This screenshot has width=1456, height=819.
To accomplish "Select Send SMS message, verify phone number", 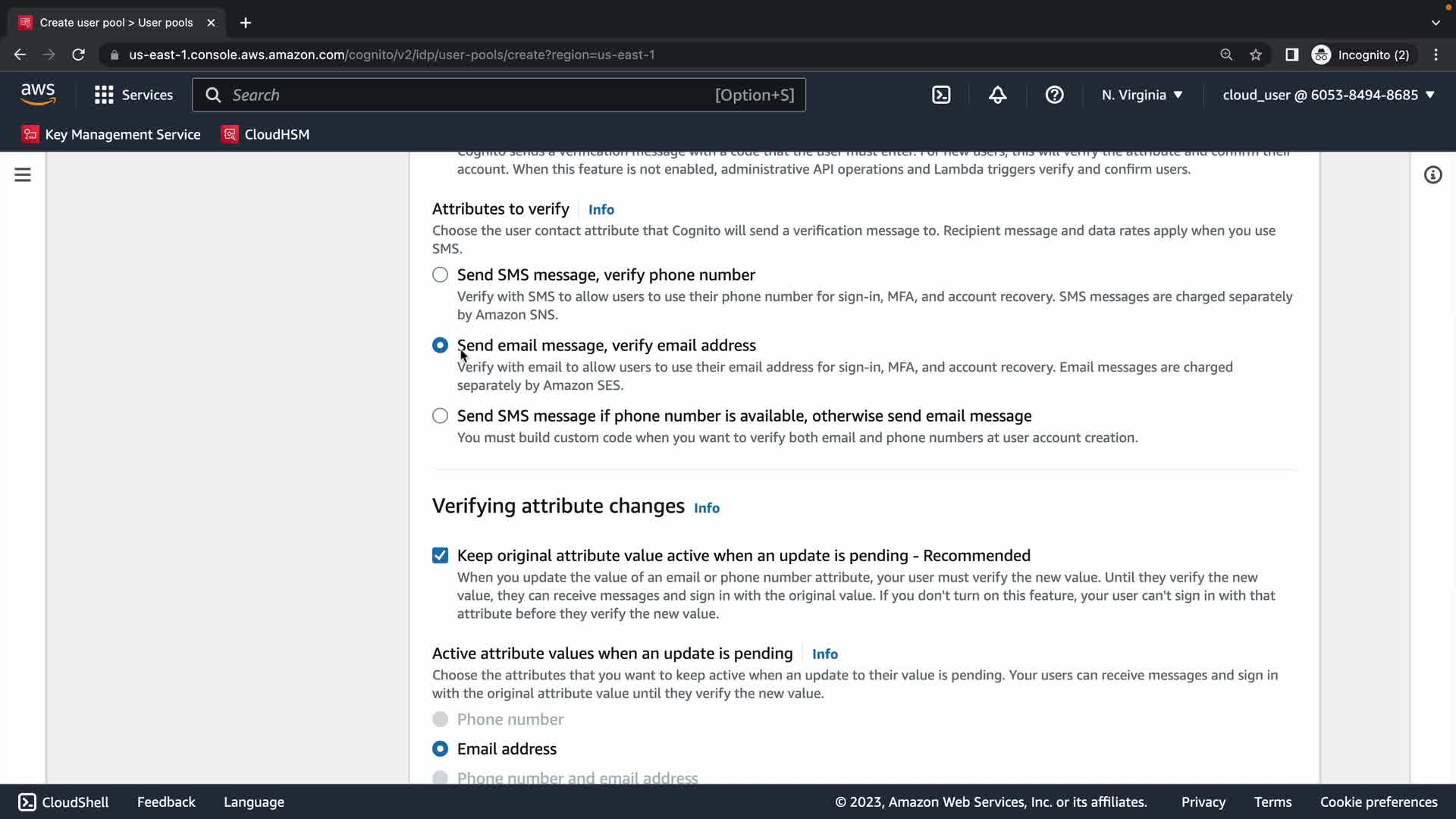I will 440,275.
